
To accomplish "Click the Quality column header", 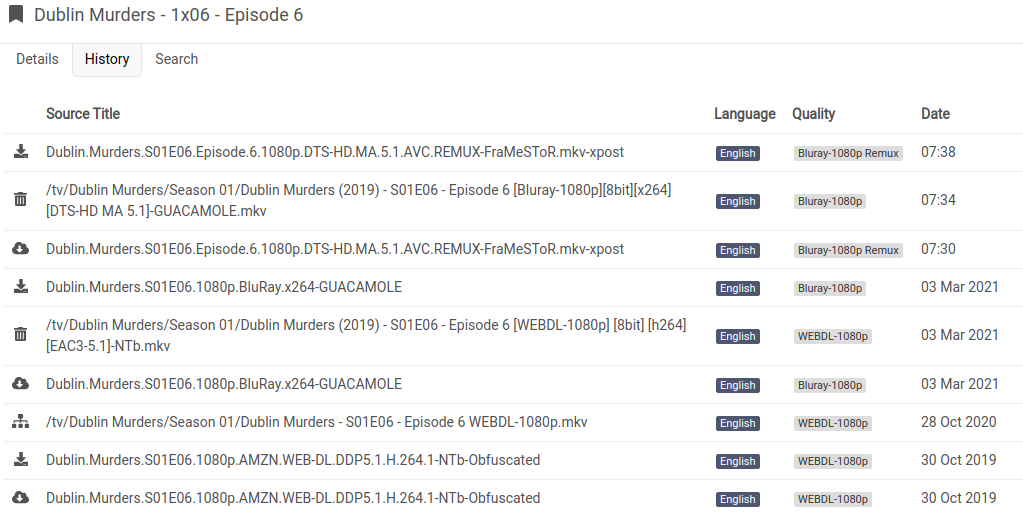I will (x=813, y=114).
